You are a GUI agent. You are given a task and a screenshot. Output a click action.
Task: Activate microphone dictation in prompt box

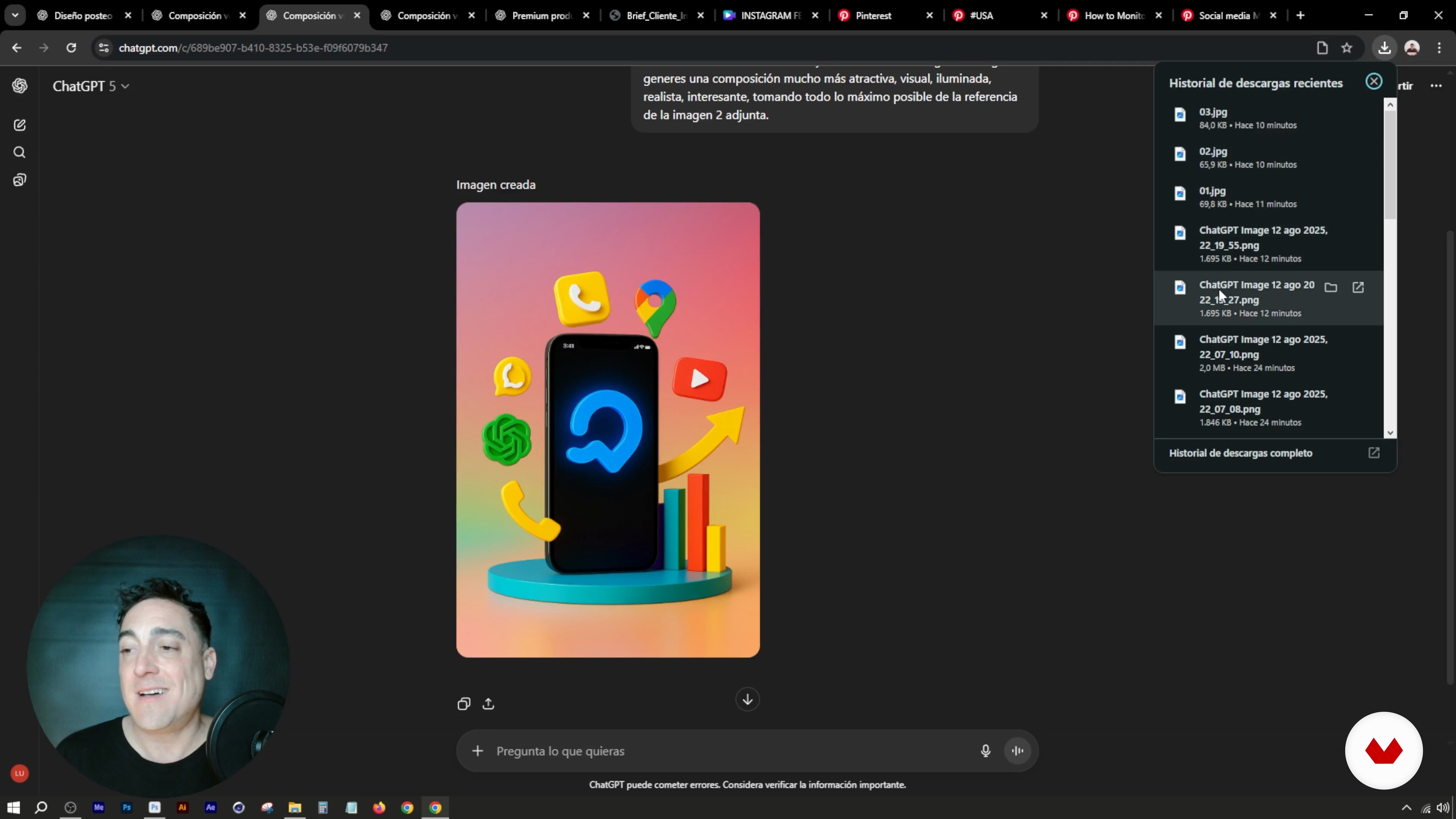point(986,751)
